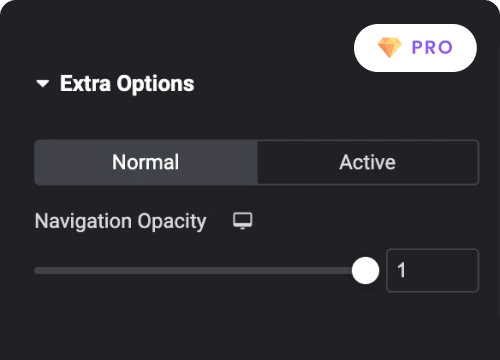Click the Navigation Opacity label text
The width and height of the screenshot is (500, 360).
pyautogui.click(x=121, y=221)
